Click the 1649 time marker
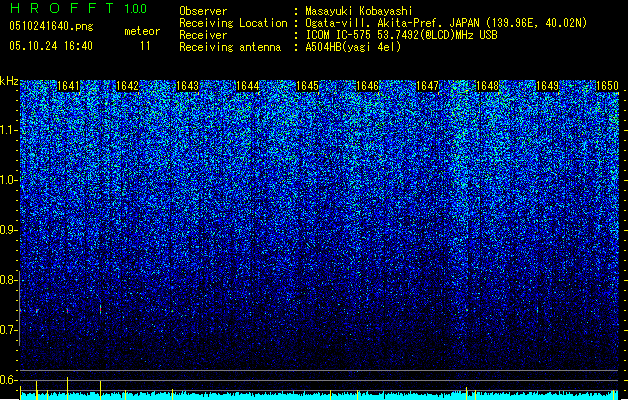 pos(548,86)
